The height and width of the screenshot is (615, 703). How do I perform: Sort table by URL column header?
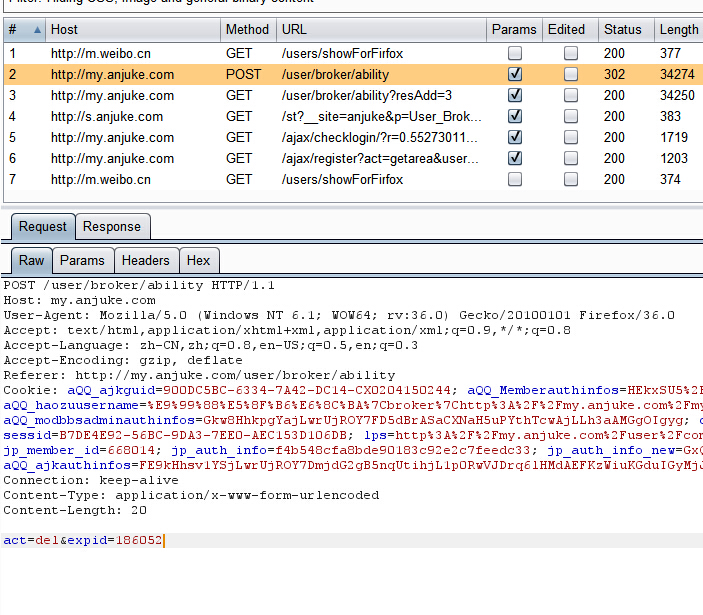(x=381, y=30)
